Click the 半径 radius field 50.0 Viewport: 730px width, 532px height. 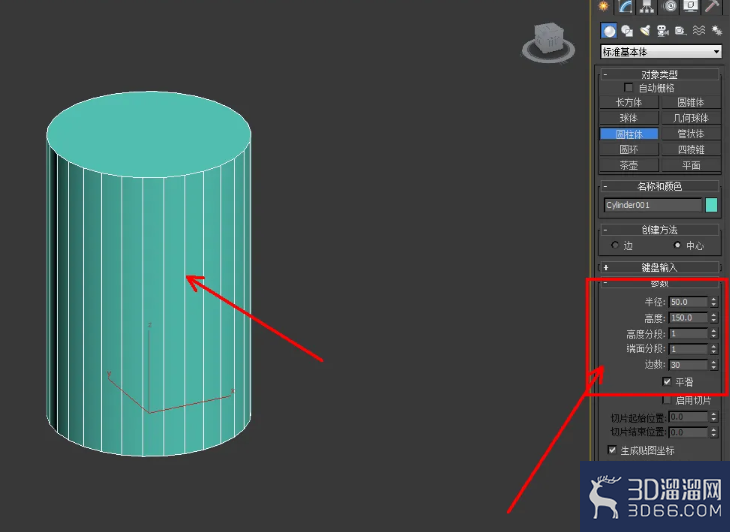(x=688, y=302)
